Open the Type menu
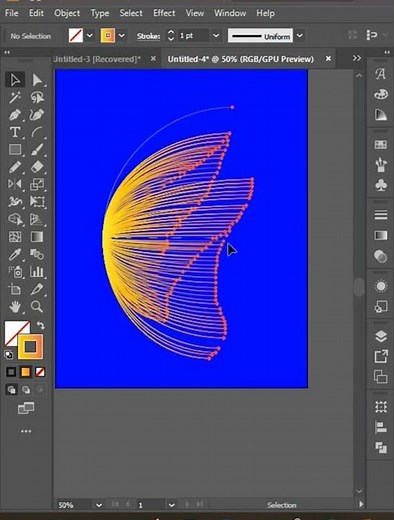394x520 pixels. tap(100, 13)
